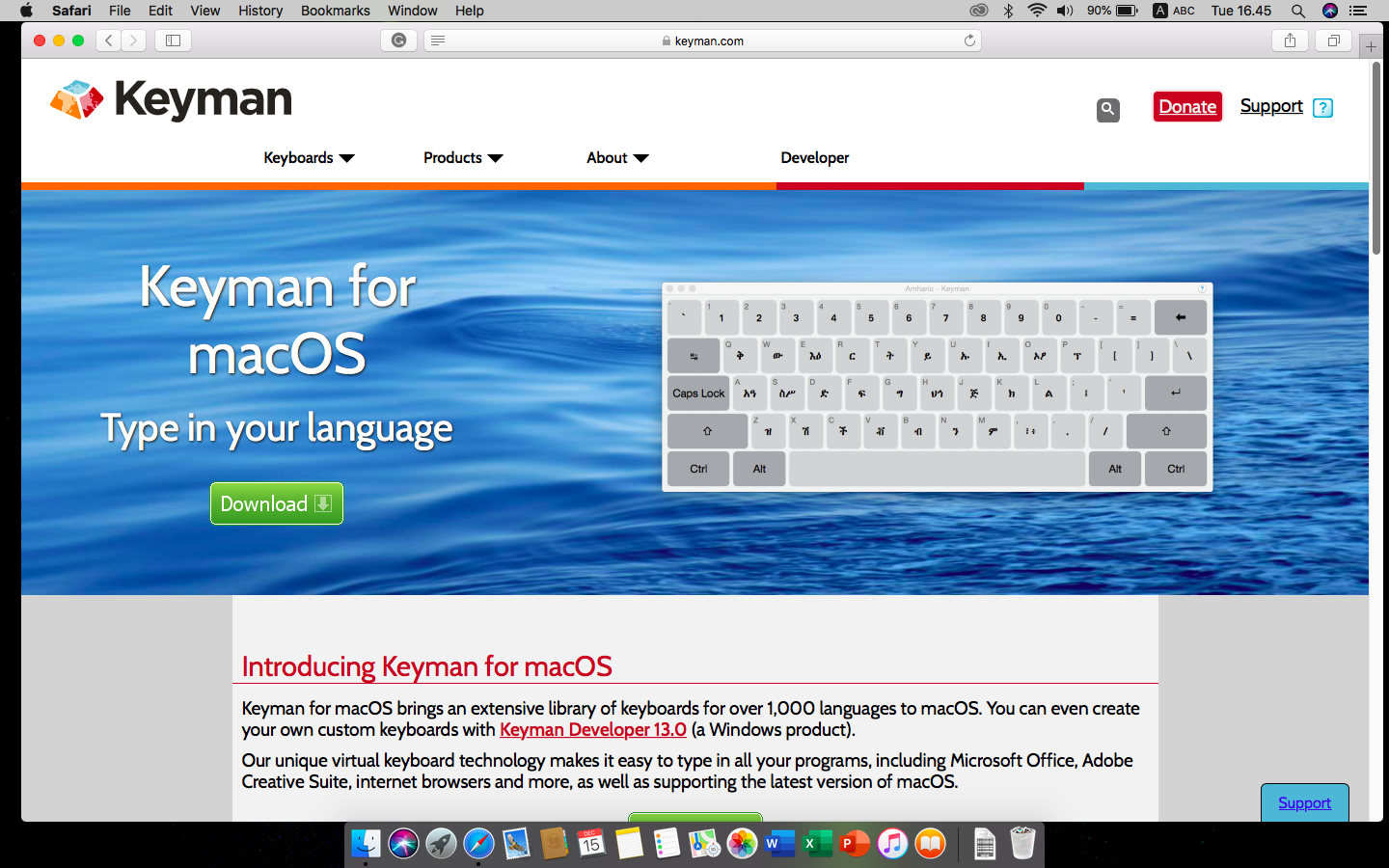This screenshot has width=1389, height=868.
Task: Click the Keyman logo in the header
Action: tap(172, 99)
